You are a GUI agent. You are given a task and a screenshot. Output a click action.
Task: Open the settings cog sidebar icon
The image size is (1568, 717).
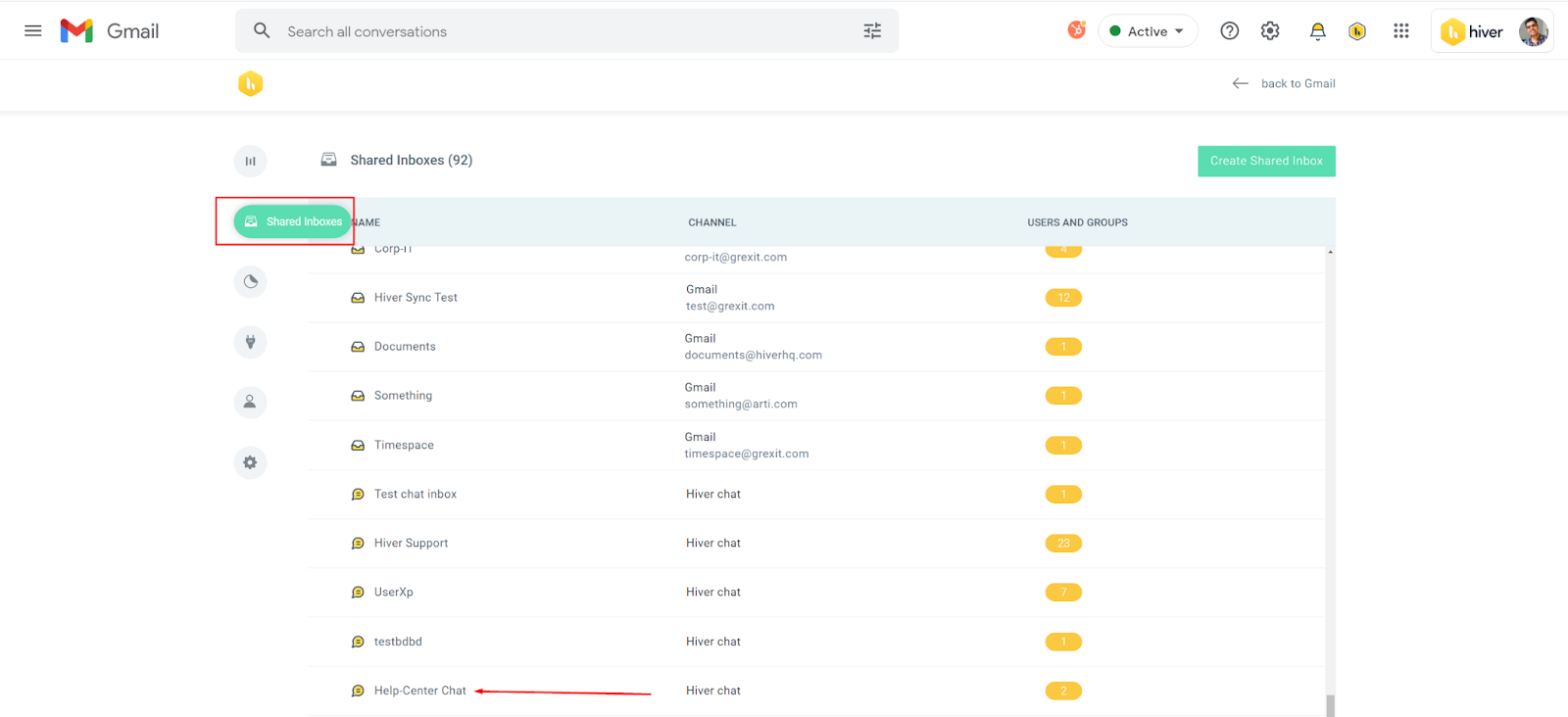(x=251, y=462)
